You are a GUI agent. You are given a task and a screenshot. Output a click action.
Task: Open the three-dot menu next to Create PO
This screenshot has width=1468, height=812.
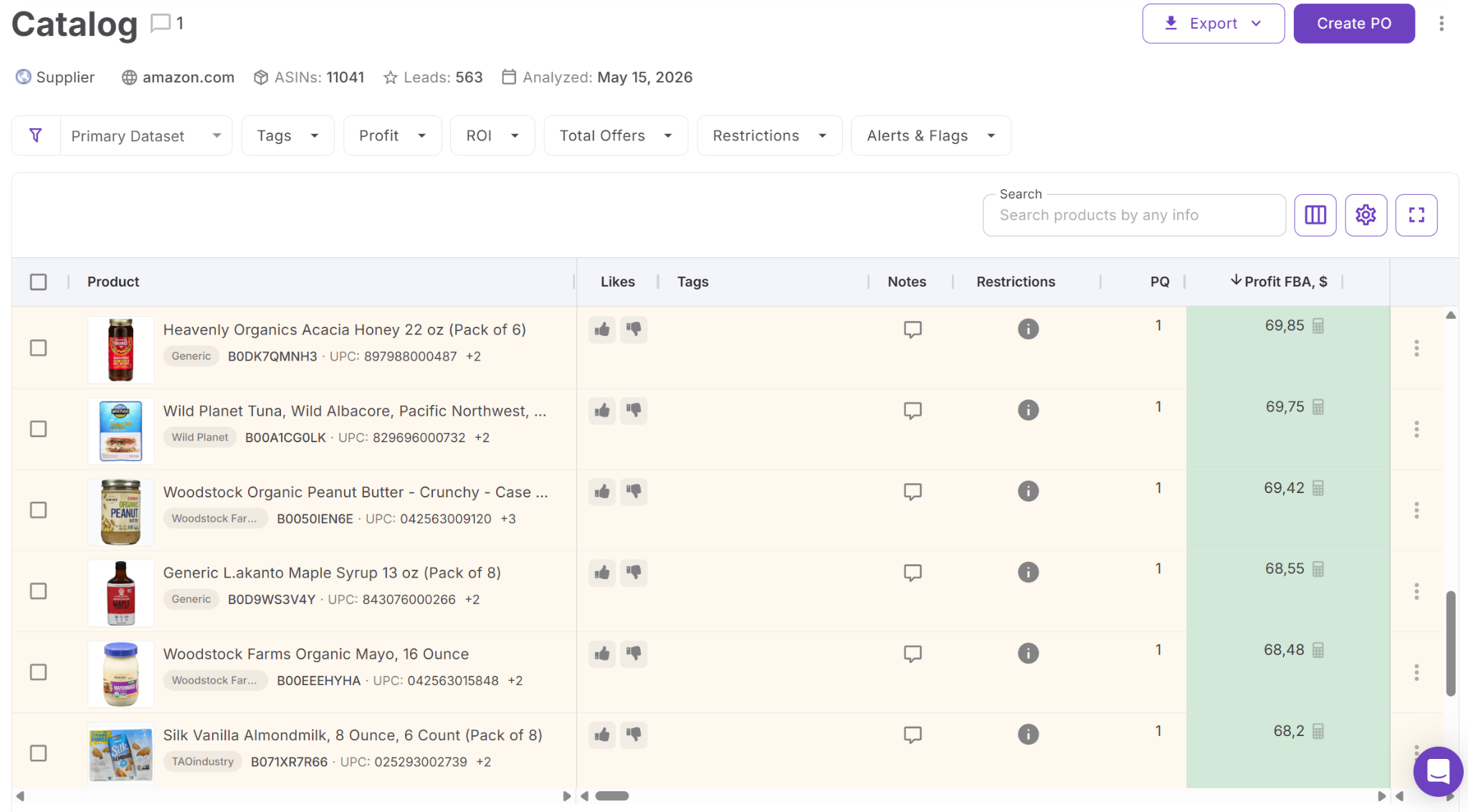[x=1441, y=24]
